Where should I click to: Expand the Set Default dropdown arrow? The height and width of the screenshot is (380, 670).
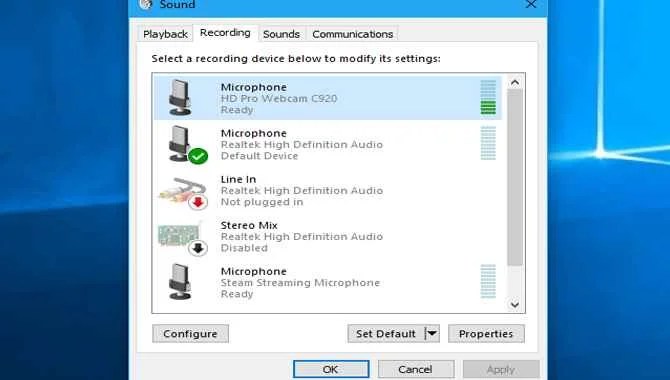click(432, 334)
